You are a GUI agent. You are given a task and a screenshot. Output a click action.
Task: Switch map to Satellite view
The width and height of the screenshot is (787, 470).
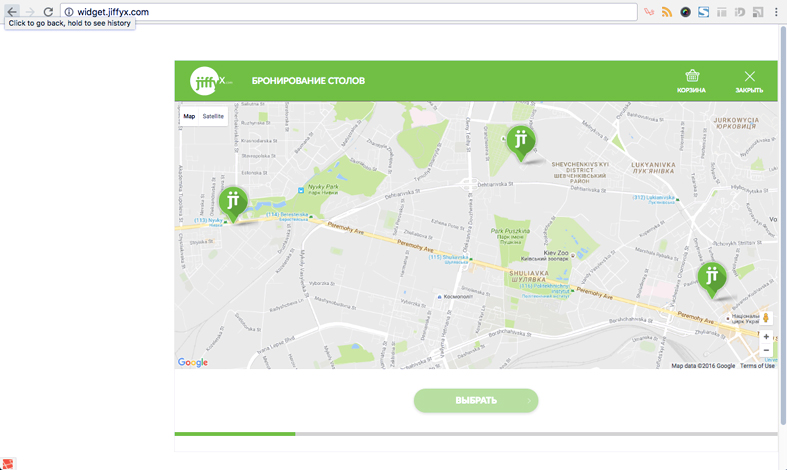tap(213, 117)
